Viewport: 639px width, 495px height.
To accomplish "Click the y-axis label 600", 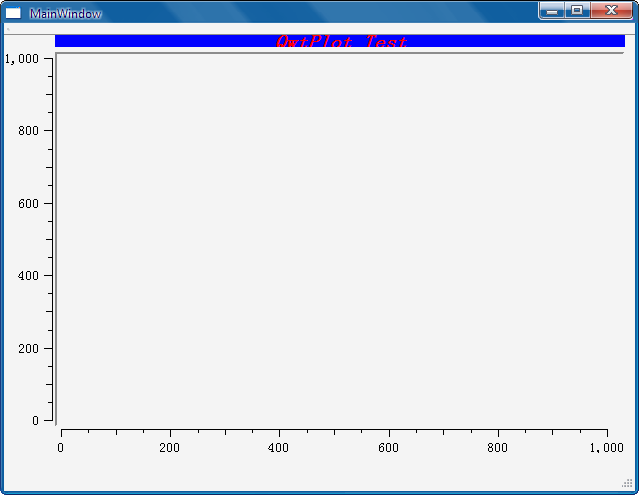I will tap(29, 203).
